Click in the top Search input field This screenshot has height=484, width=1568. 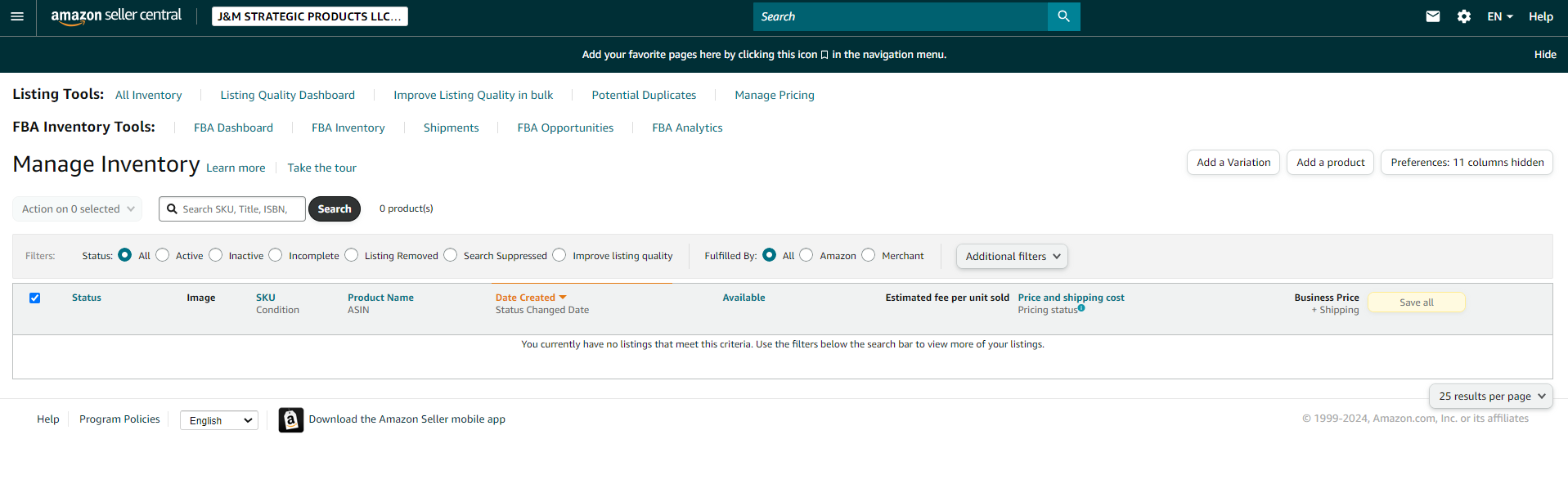pos(900,16)
